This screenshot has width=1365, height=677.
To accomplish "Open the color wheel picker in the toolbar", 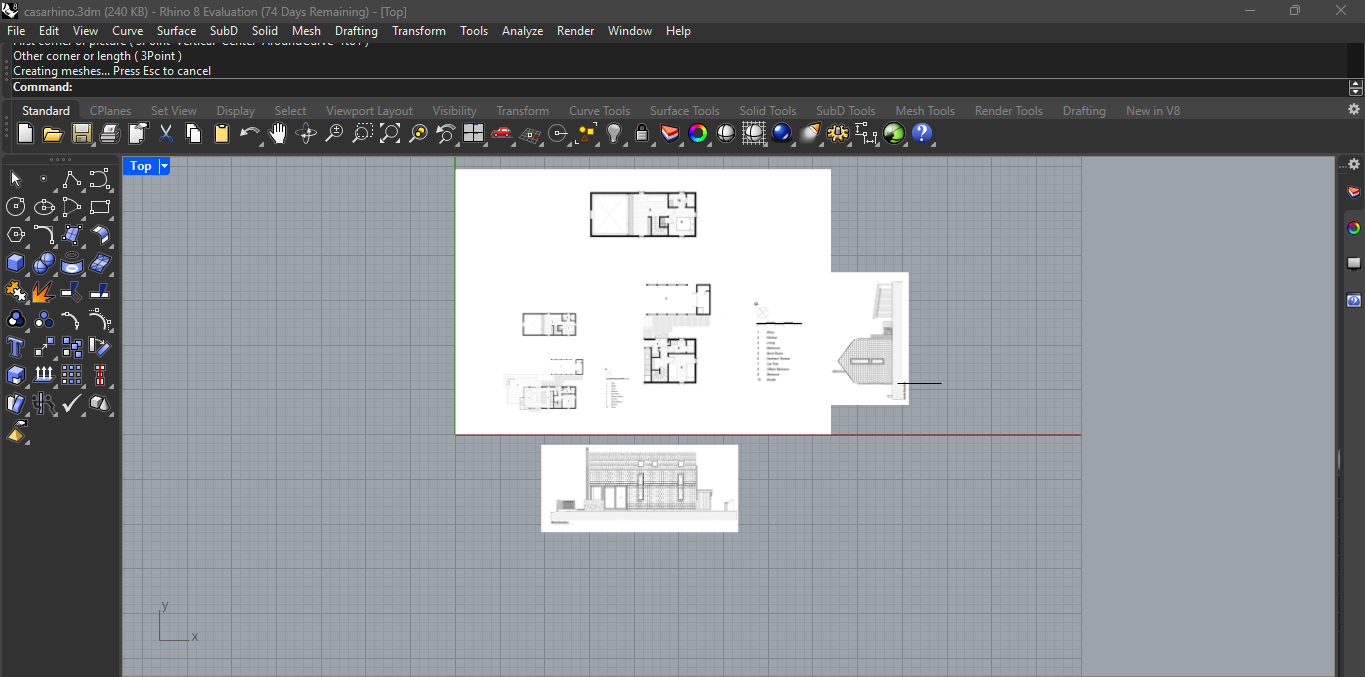I will (698, 133).
